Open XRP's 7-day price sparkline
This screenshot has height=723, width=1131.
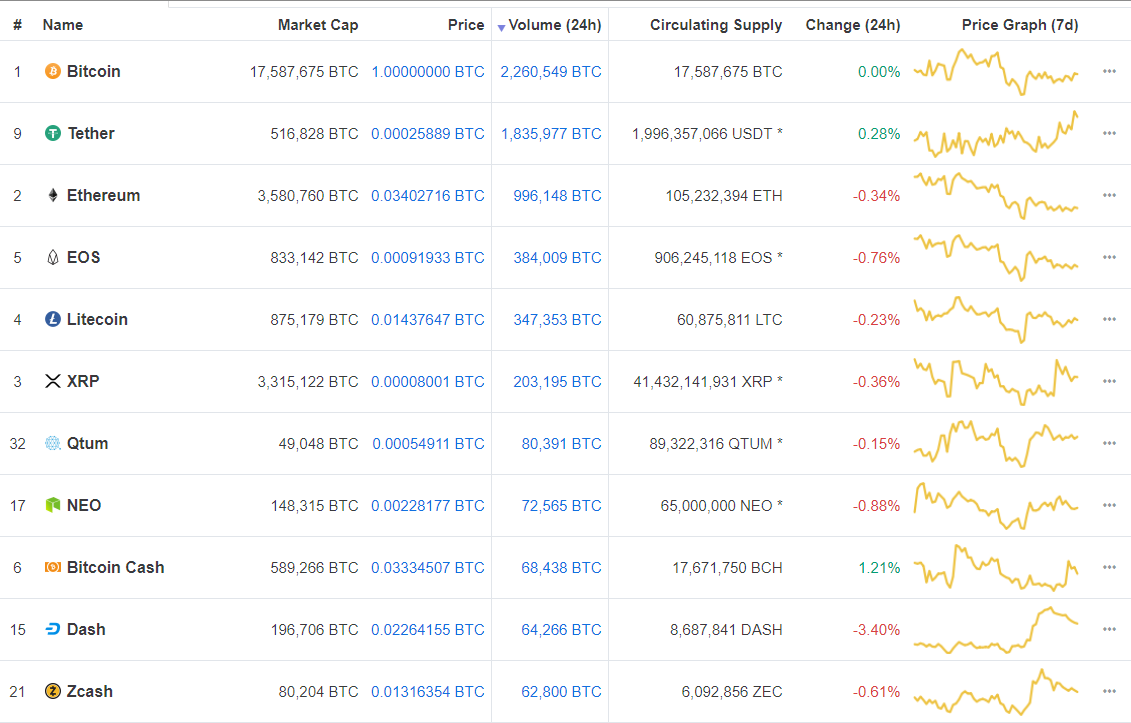tap(996, 382)
